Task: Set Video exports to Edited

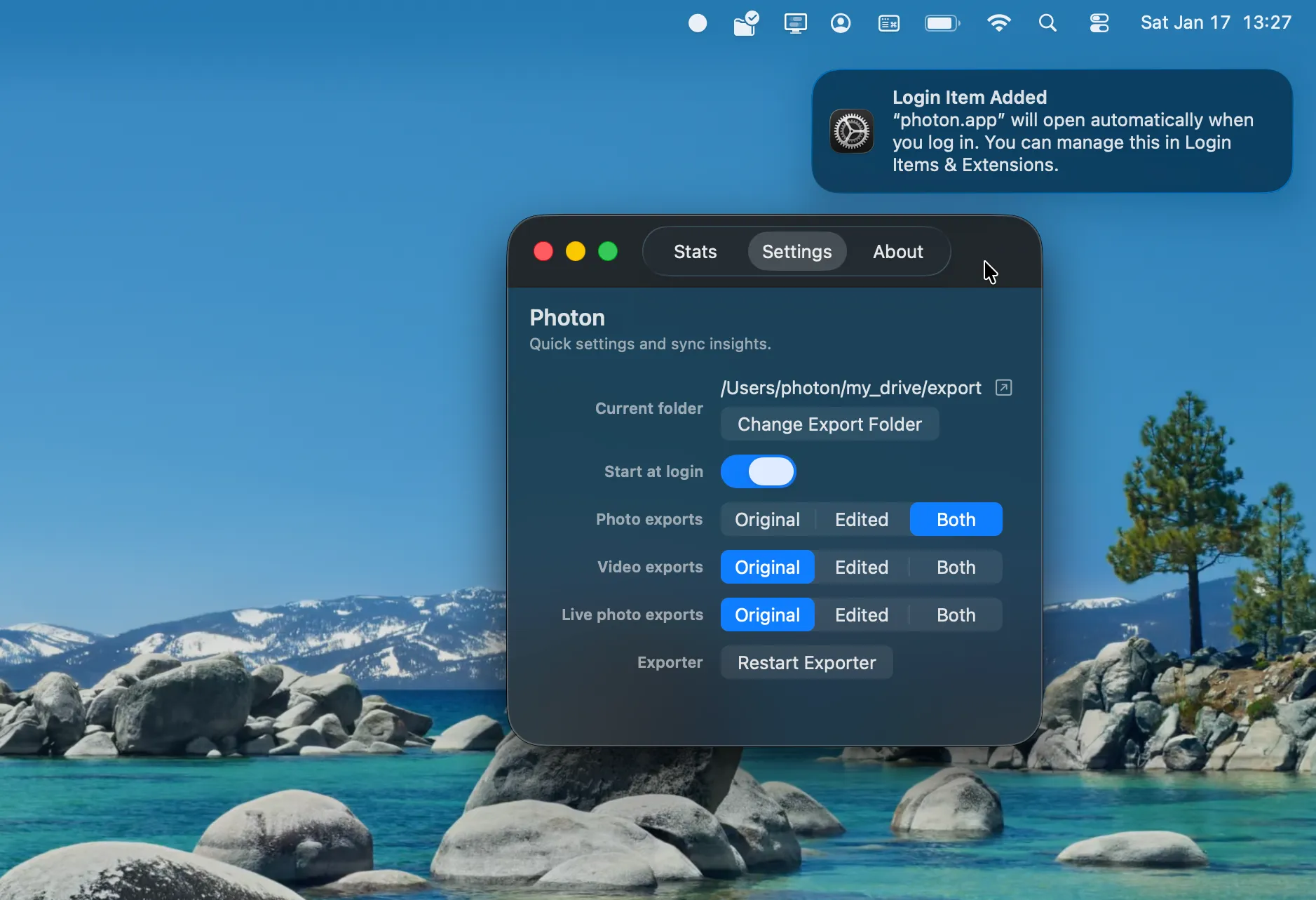Action: (x=862, y=567)
